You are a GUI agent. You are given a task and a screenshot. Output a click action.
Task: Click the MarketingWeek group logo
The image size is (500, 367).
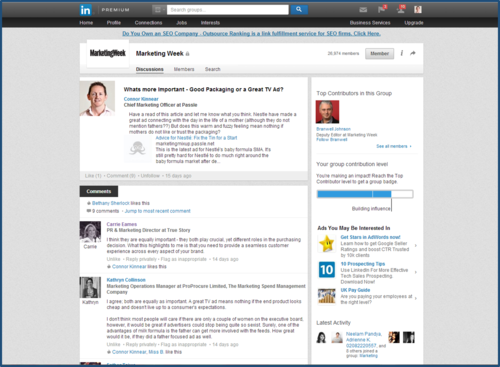point(108,53)
